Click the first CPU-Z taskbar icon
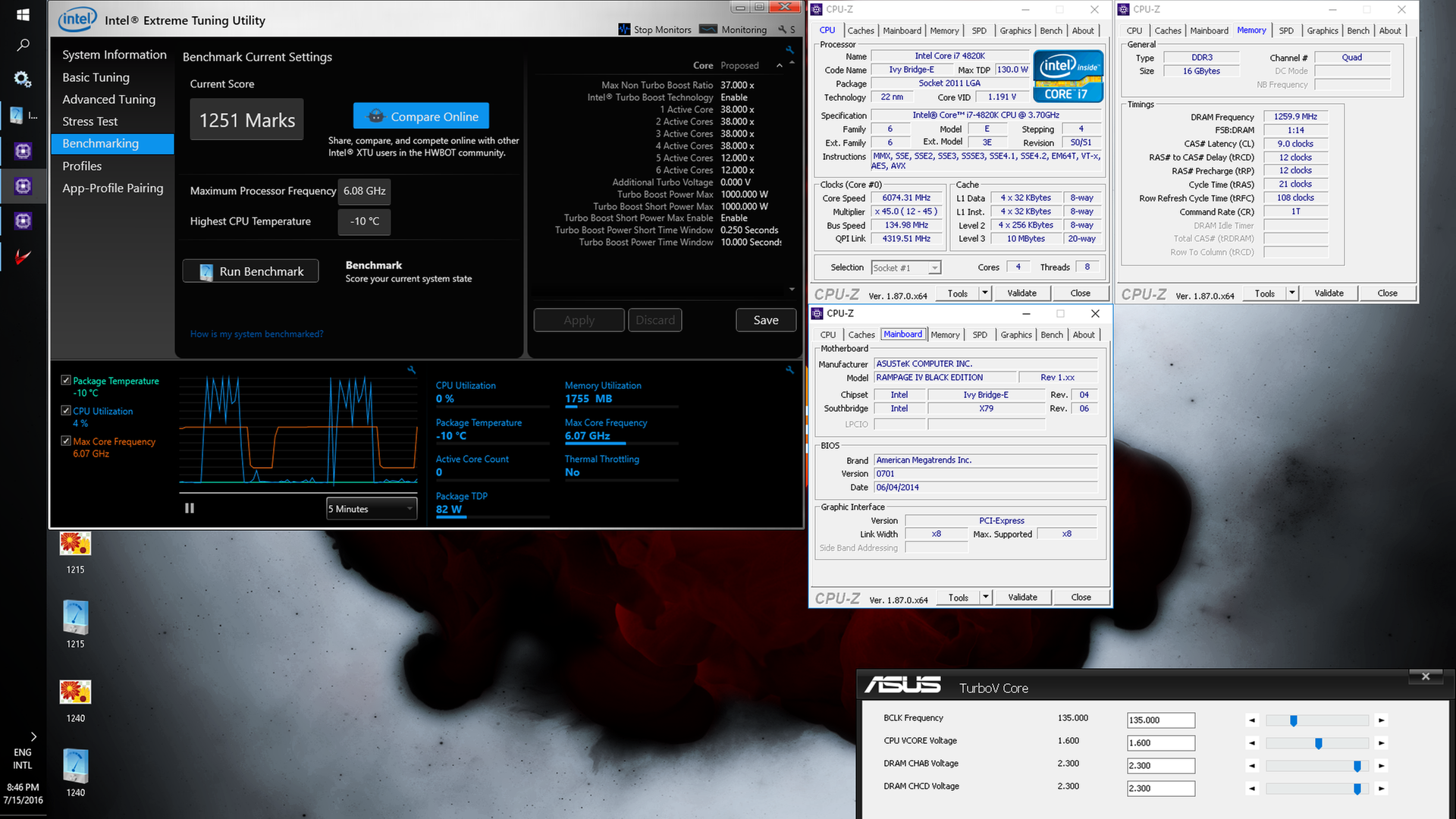Screen dimensions: 1456x819 (x=23, y=151)
